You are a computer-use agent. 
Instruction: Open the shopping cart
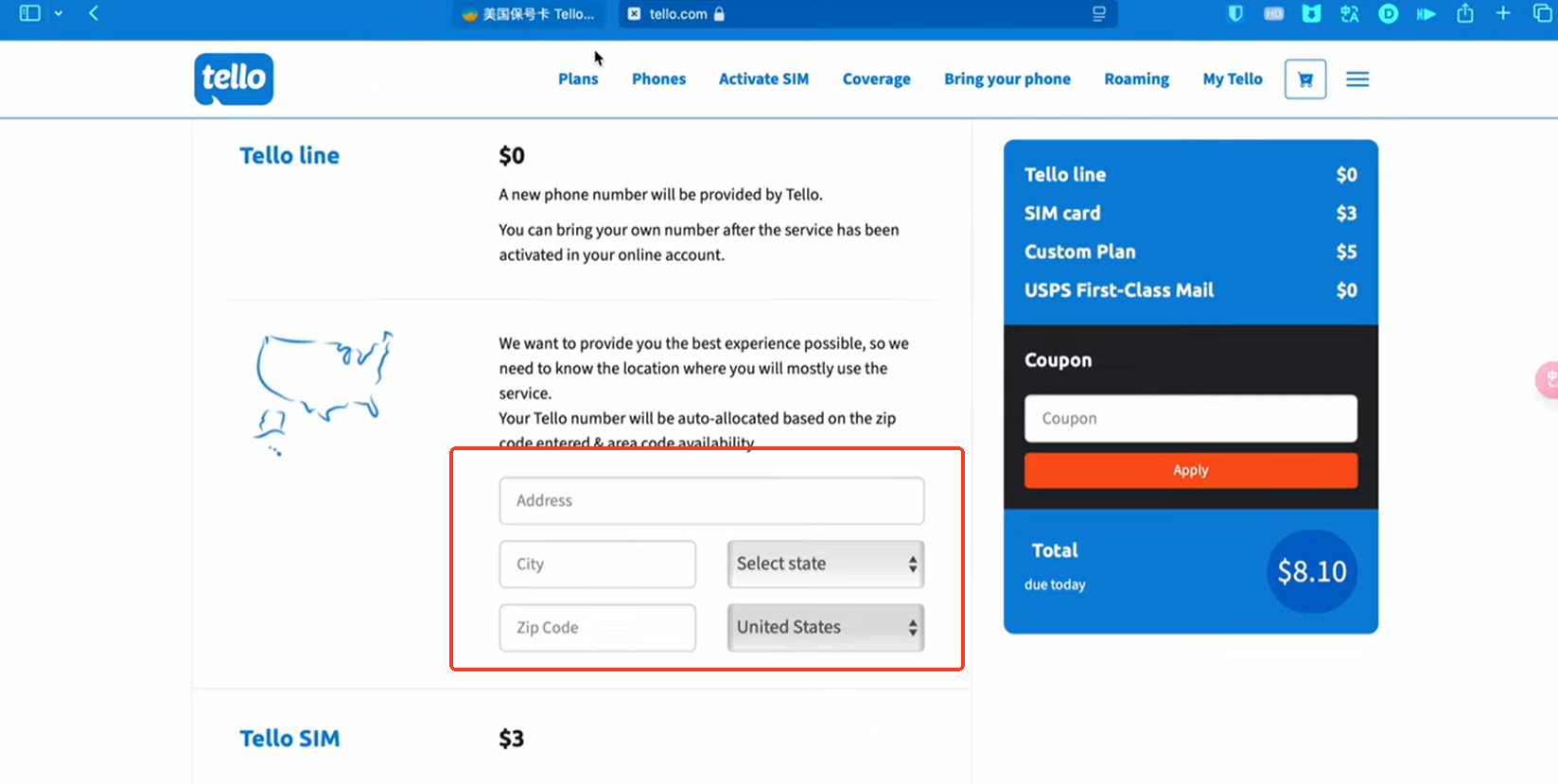(x=1305, y=79)
